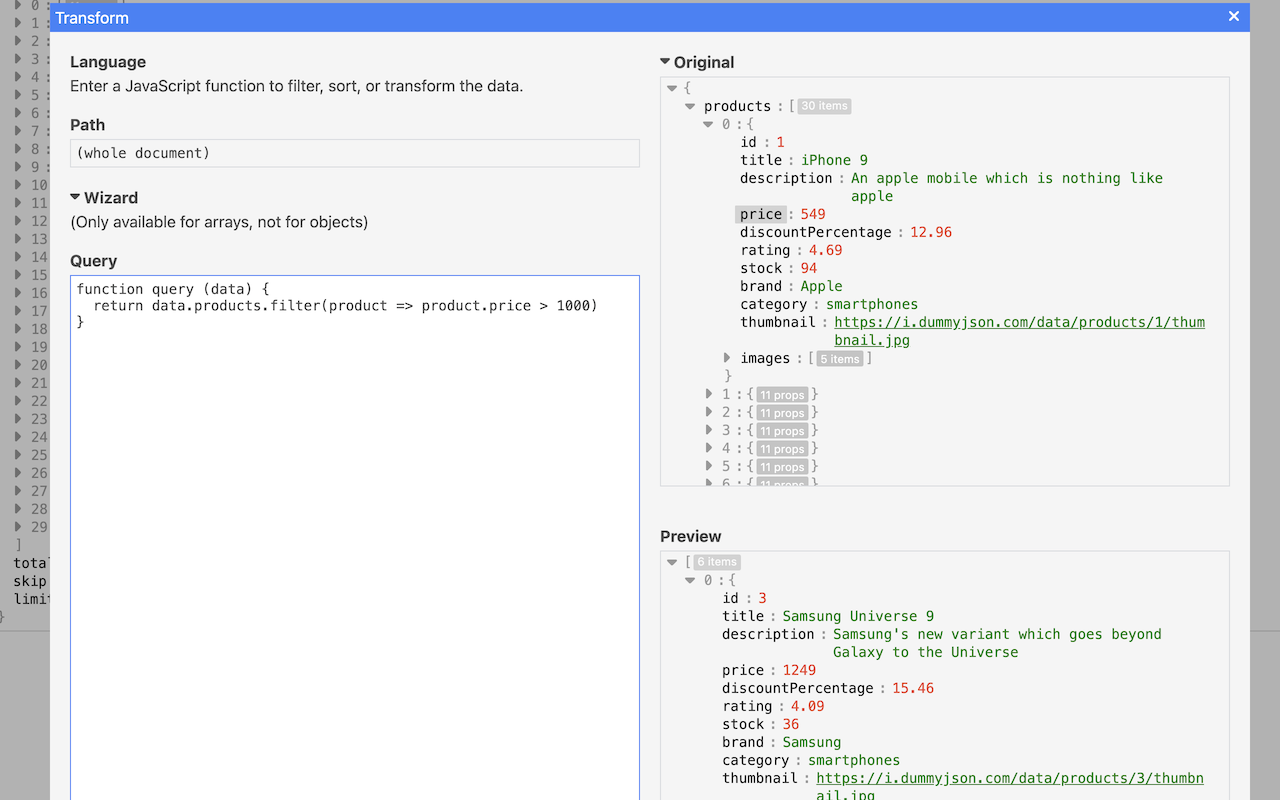The height and width of the screenshot is (800, 1280).
Task: Select brand value Samsung in Preview
Action: click(x=812, y=742)
